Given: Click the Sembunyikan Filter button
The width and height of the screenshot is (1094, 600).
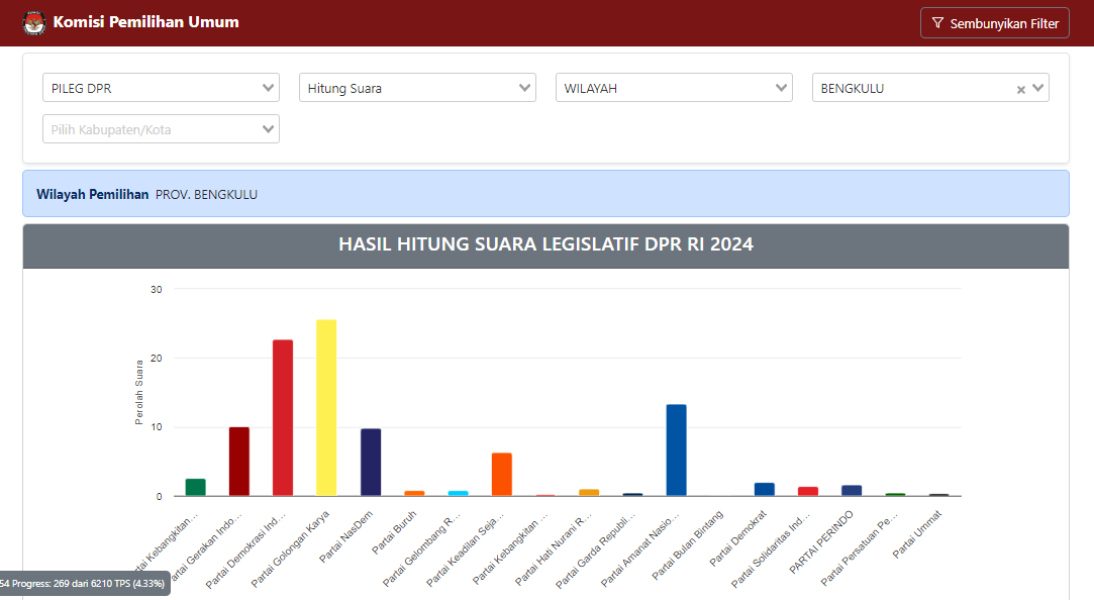Looking at the screenshot, I should pos(994,23).
